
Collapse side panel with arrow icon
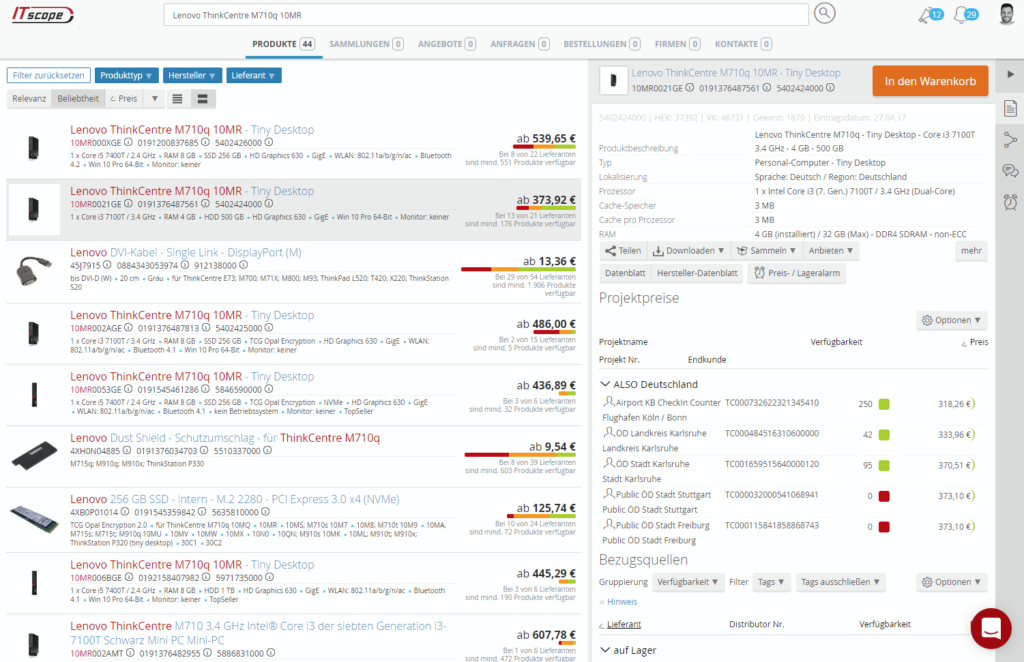click(x=1010, y=74)
